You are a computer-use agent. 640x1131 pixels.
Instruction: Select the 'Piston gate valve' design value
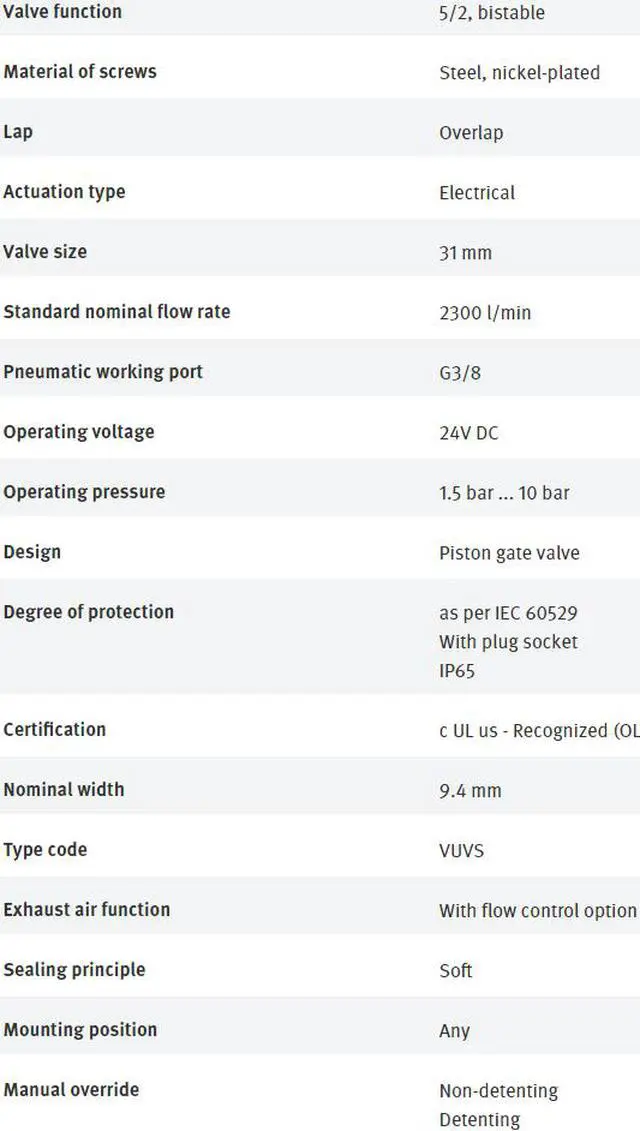[x=509, y=553]
